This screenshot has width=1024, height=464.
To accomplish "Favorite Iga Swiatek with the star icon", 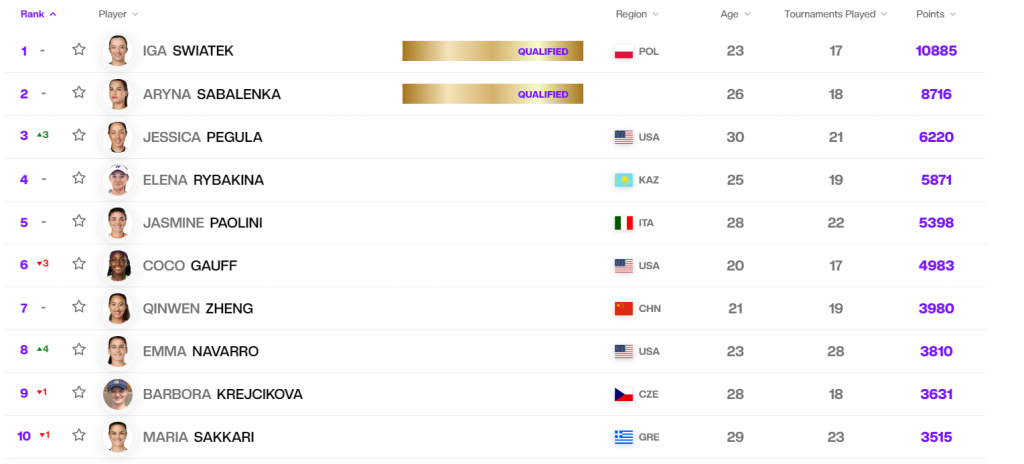I will 79,50.
